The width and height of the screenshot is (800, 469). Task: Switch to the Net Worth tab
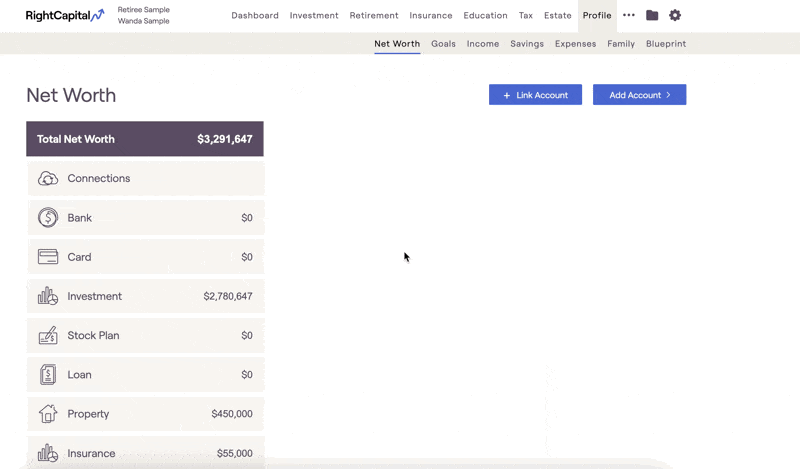click(397, 44)
